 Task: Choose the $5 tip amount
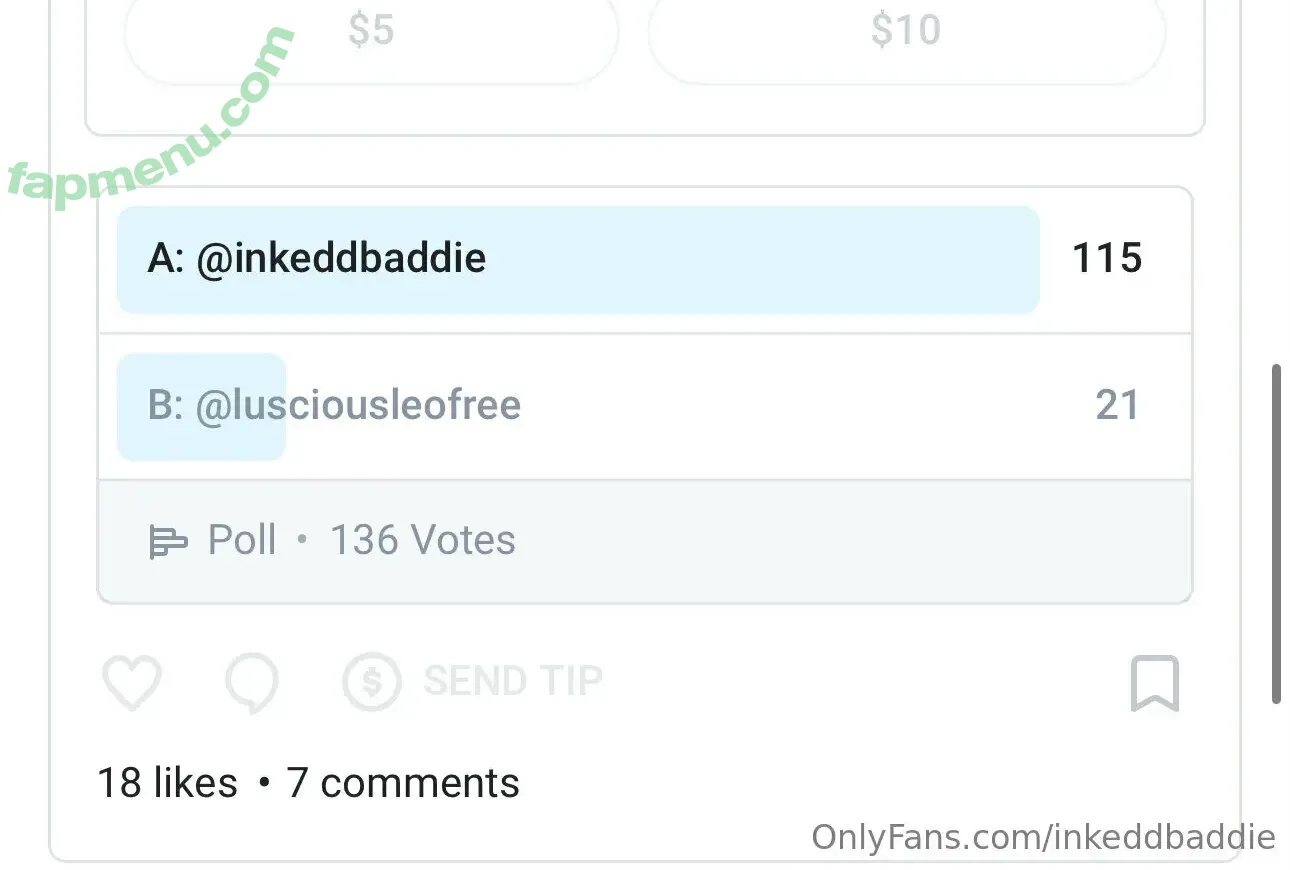pos(371,31)
